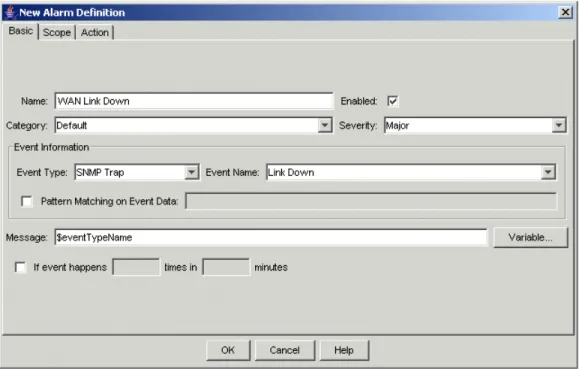Open the Scope tab
Screen dimensions: 579x369
pyautogui.click(x=56, y=32)
